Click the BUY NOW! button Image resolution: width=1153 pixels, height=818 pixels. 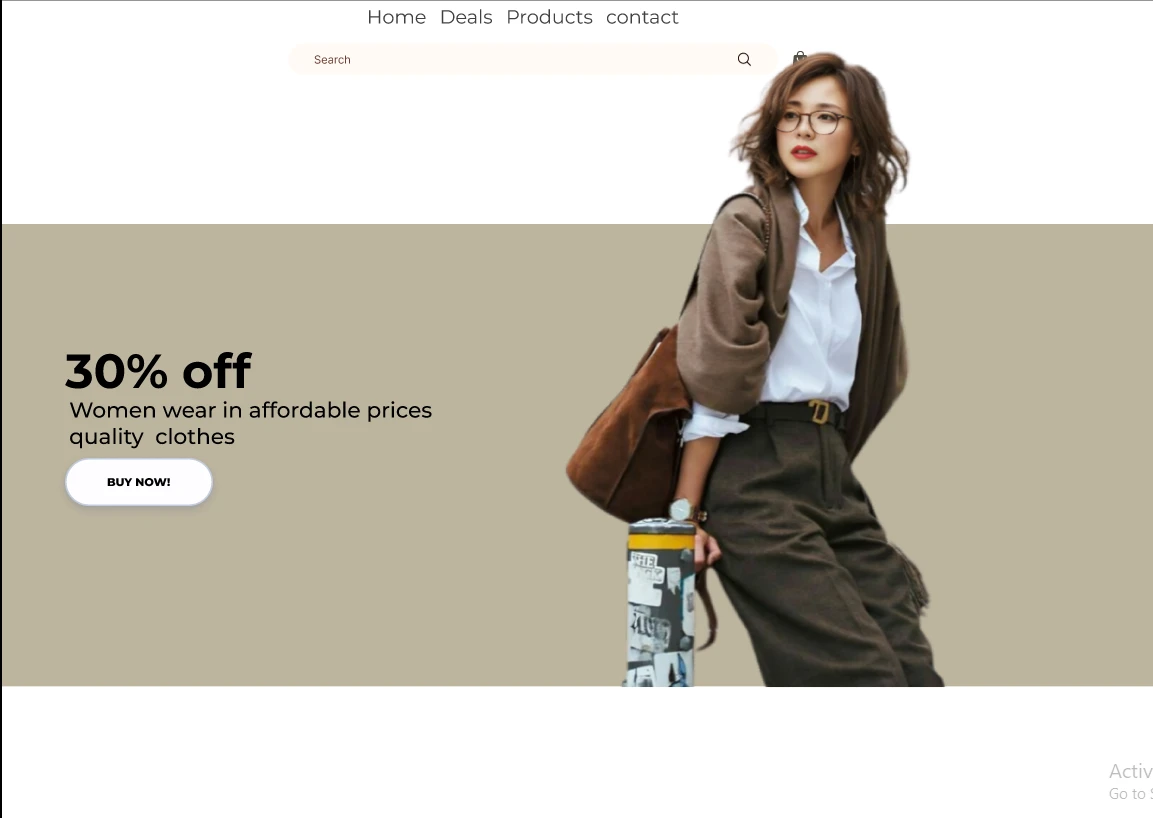click(x=139, y=482)
